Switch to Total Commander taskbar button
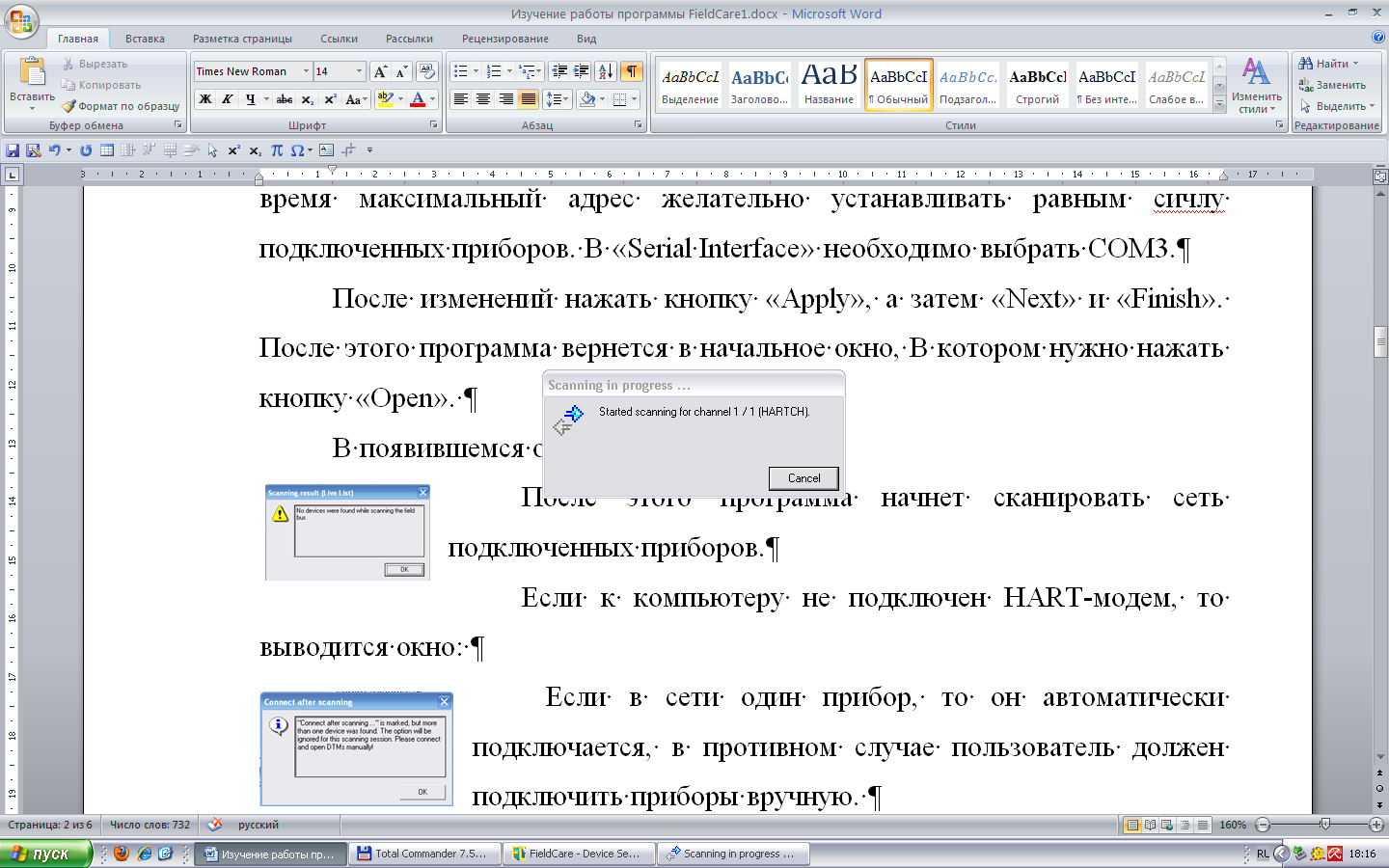This screenshot has width=1389, height=868. [x=425, y=854]
